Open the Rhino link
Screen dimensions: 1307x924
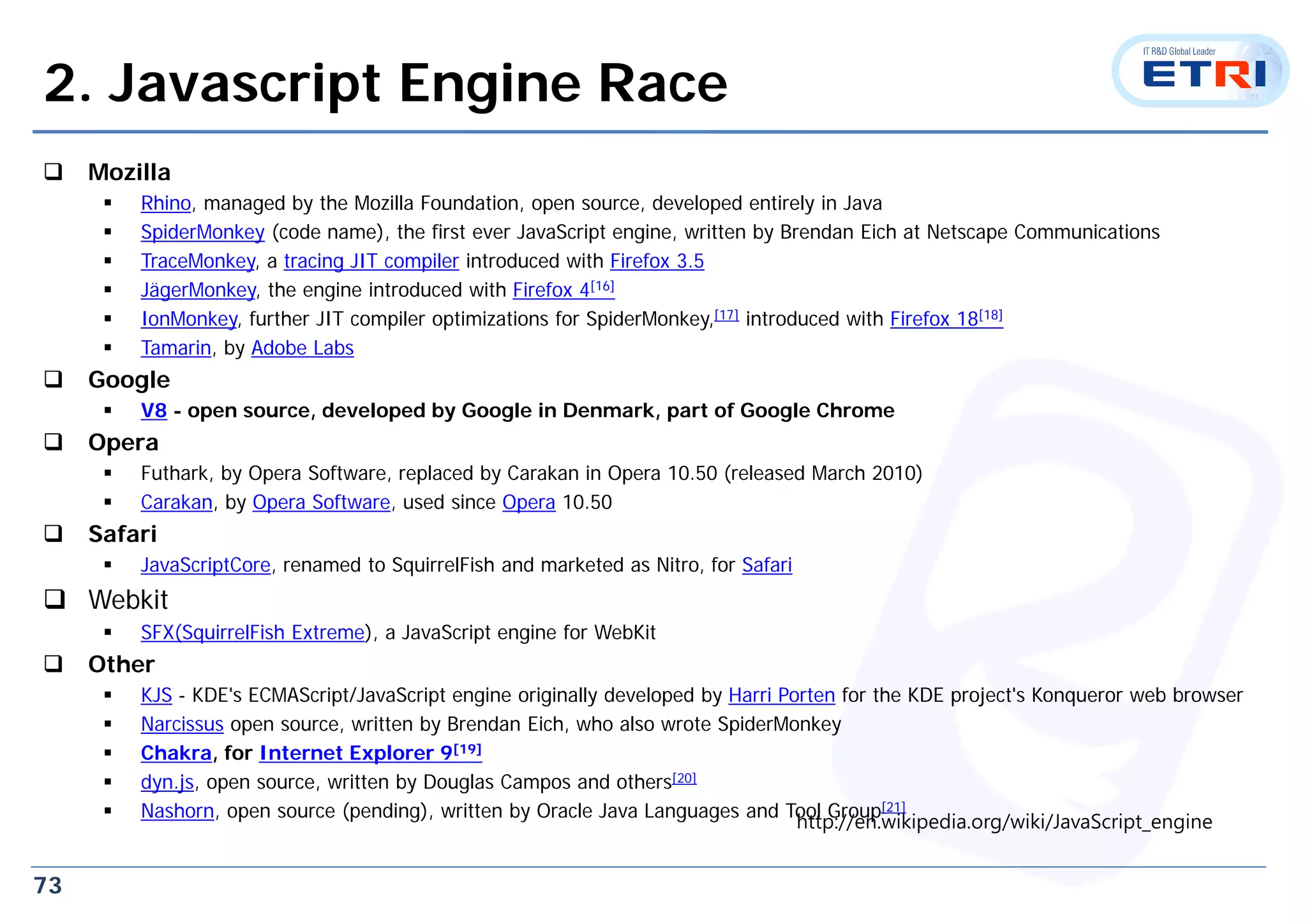[166, 203]
